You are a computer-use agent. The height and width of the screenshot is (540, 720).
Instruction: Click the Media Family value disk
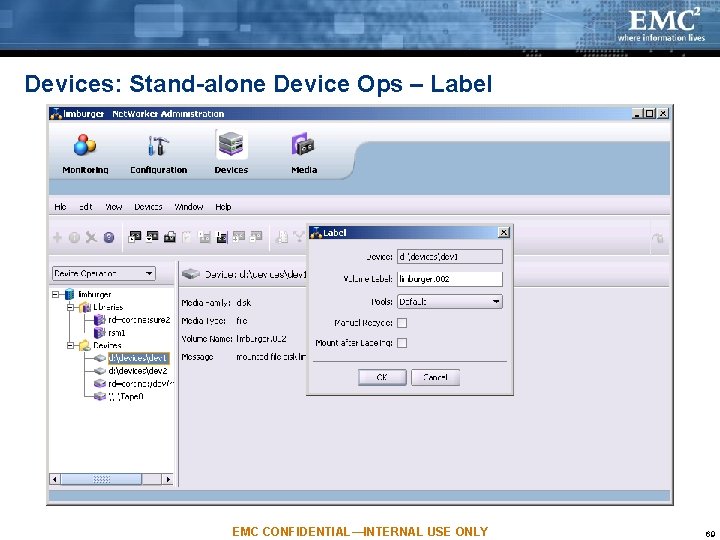click(244, 303)
